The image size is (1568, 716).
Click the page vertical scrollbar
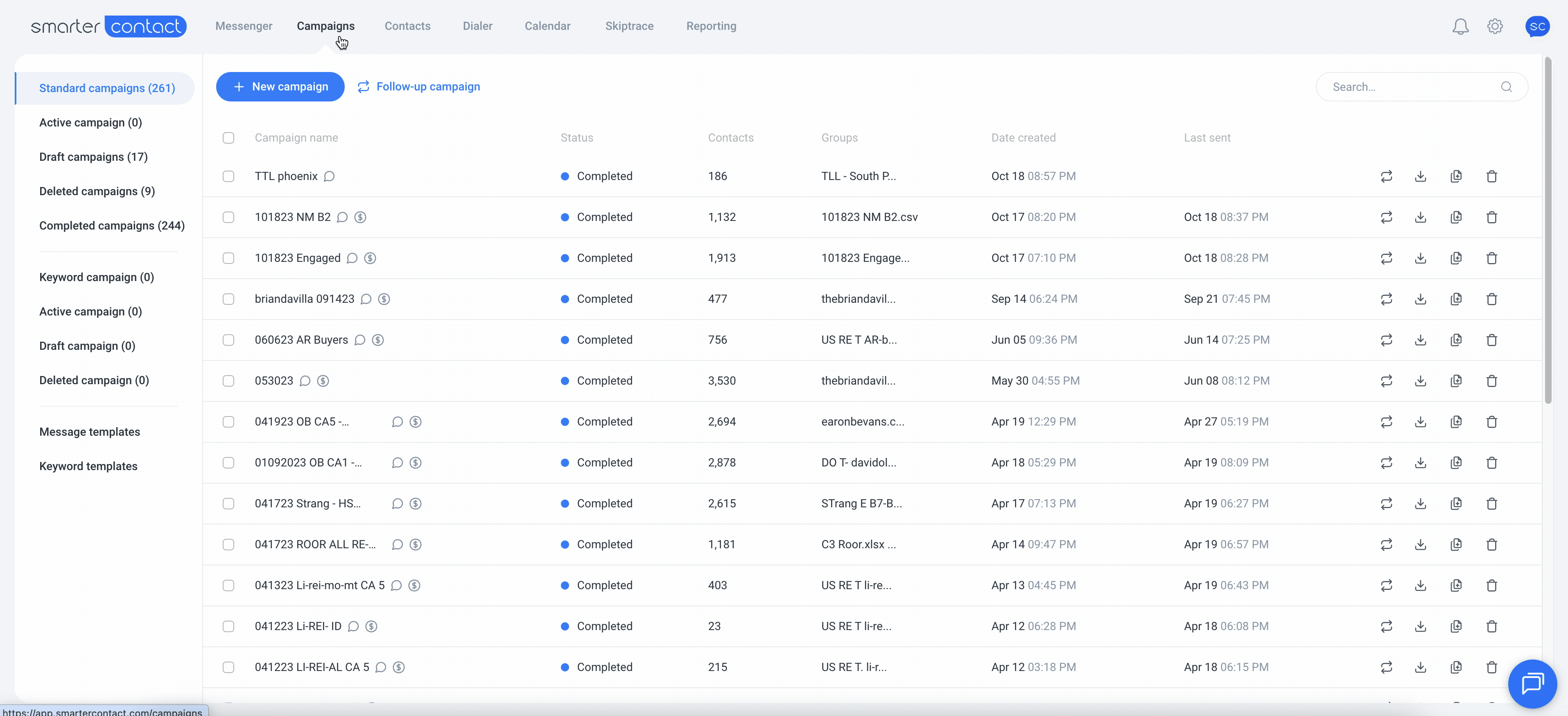(x=1548, y=230)
